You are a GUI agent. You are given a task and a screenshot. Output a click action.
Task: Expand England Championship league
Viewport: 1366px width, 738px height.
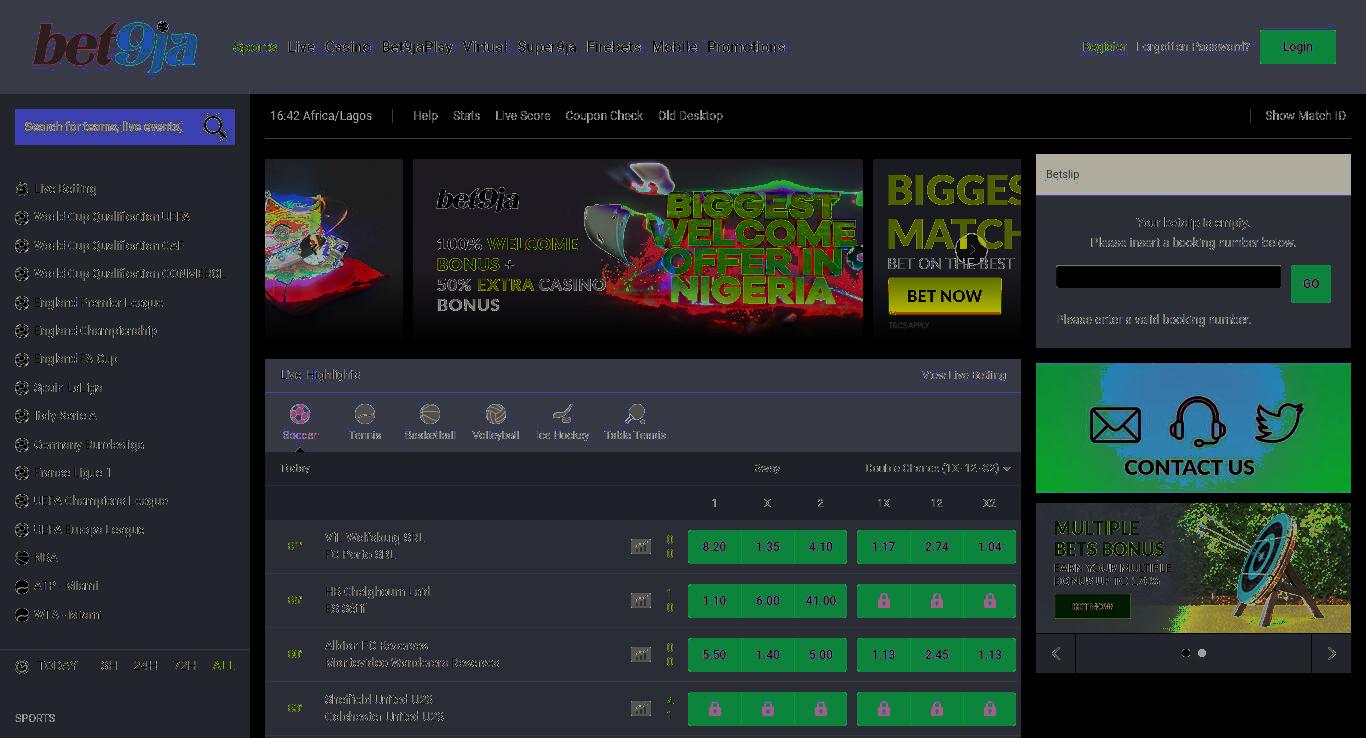(x=95, y=331)
